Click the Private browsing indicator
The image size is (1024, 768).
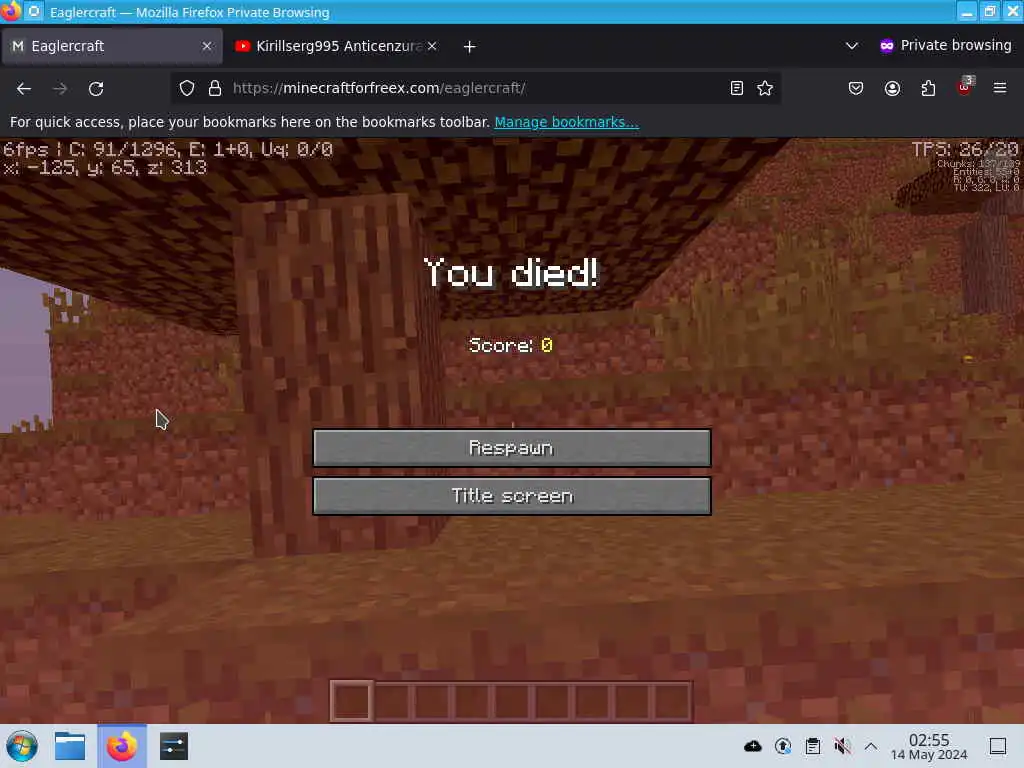click(945, 45)
